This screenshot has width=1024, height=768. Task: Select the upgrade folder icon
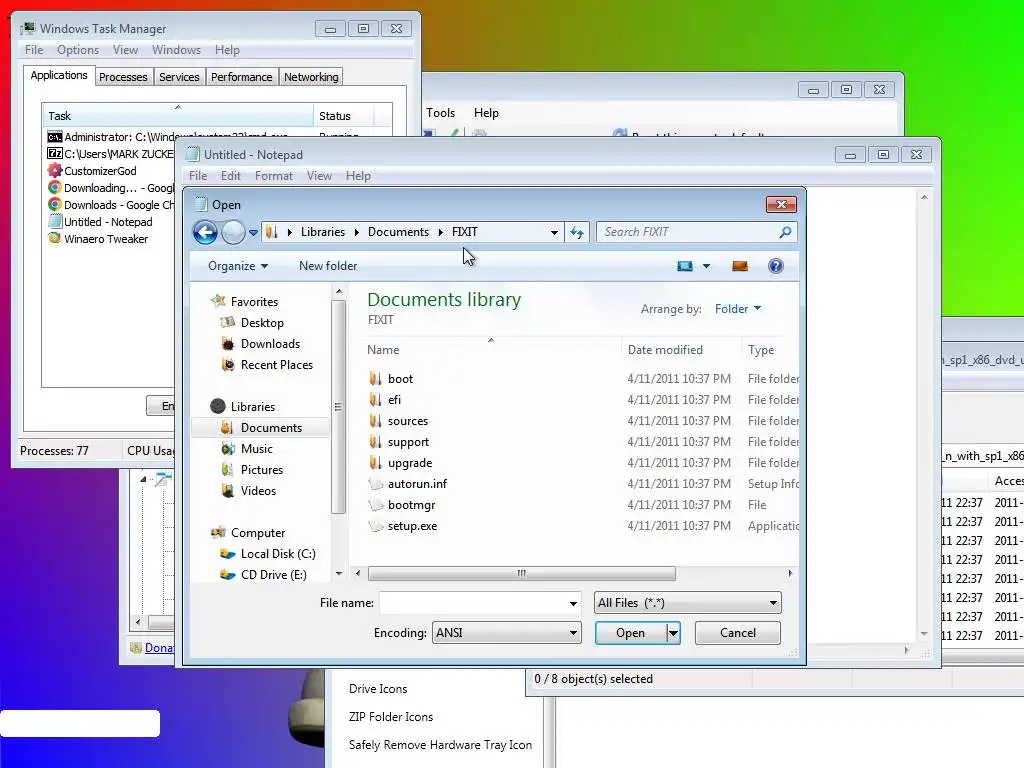pos(376,462)
